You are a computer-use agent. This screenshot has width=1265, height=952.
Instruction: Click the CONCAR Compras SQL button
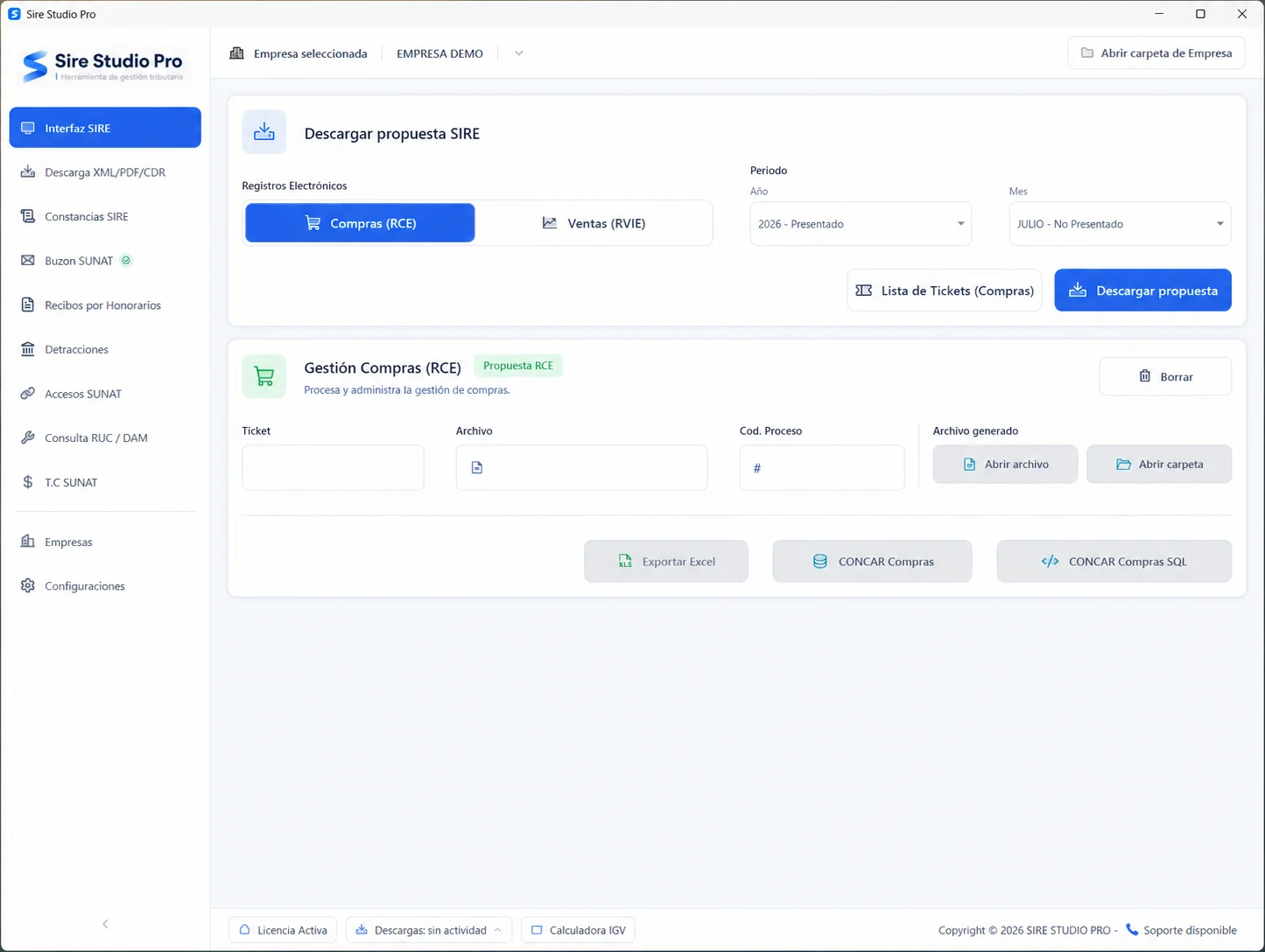[1114, 562]
